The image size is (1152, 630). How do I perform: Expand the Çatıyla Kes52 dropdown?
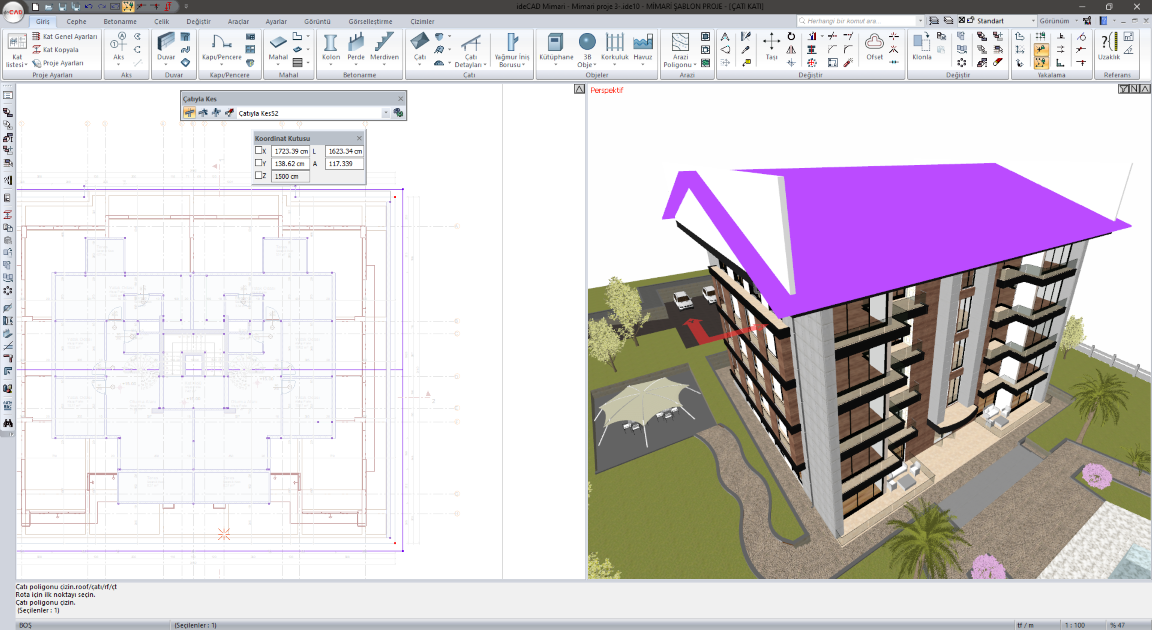point(386,113)
